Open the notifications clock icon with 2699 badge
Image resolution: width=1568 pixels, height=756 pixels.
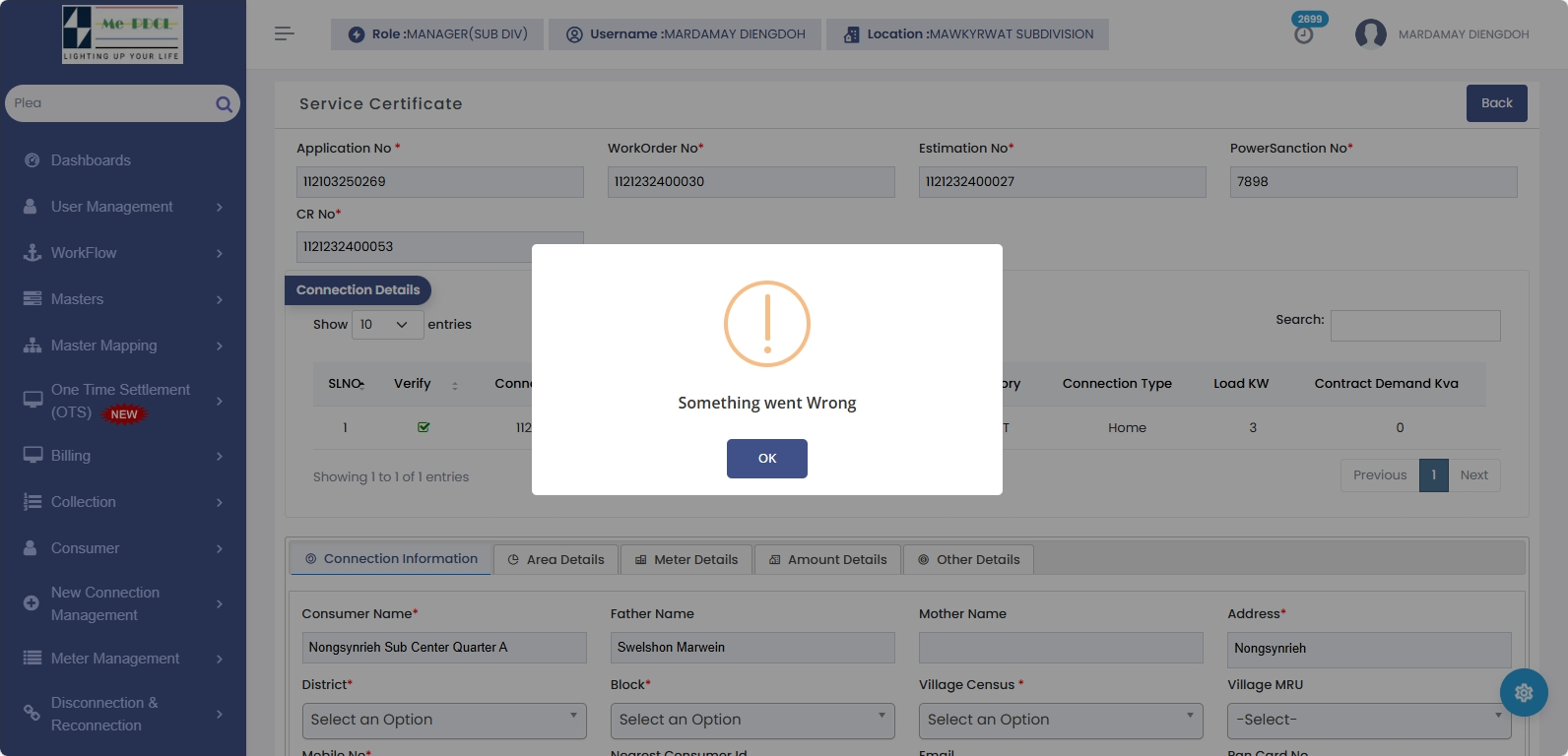click(1304, 34)
